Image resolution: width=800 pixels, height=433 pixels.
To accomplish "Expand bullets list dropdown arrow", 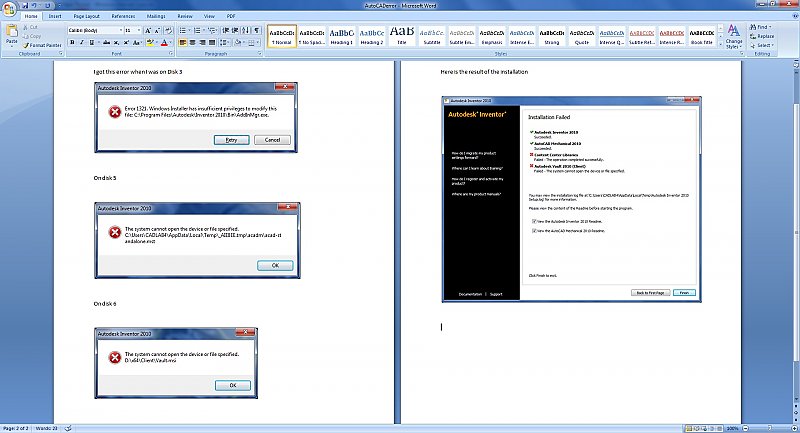I will 189,31.
